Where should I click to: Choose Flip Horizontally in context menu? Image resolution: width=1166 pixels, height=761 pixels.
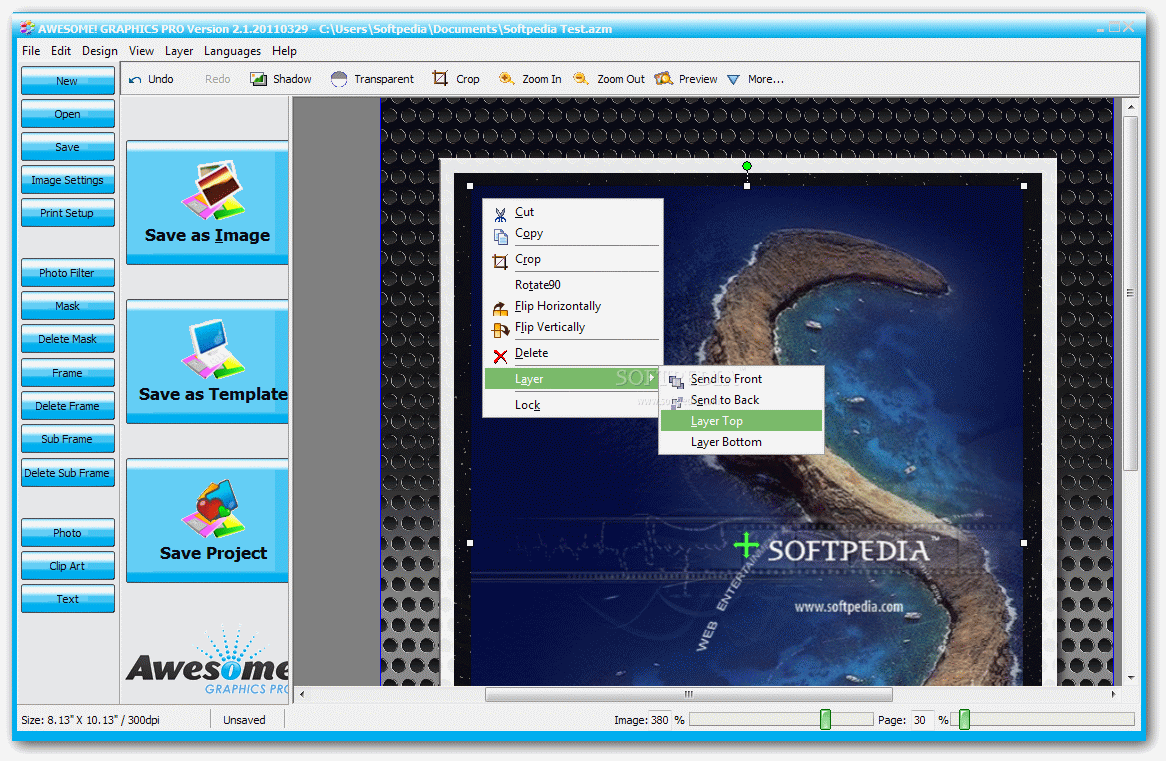click(x=572, y=306)
